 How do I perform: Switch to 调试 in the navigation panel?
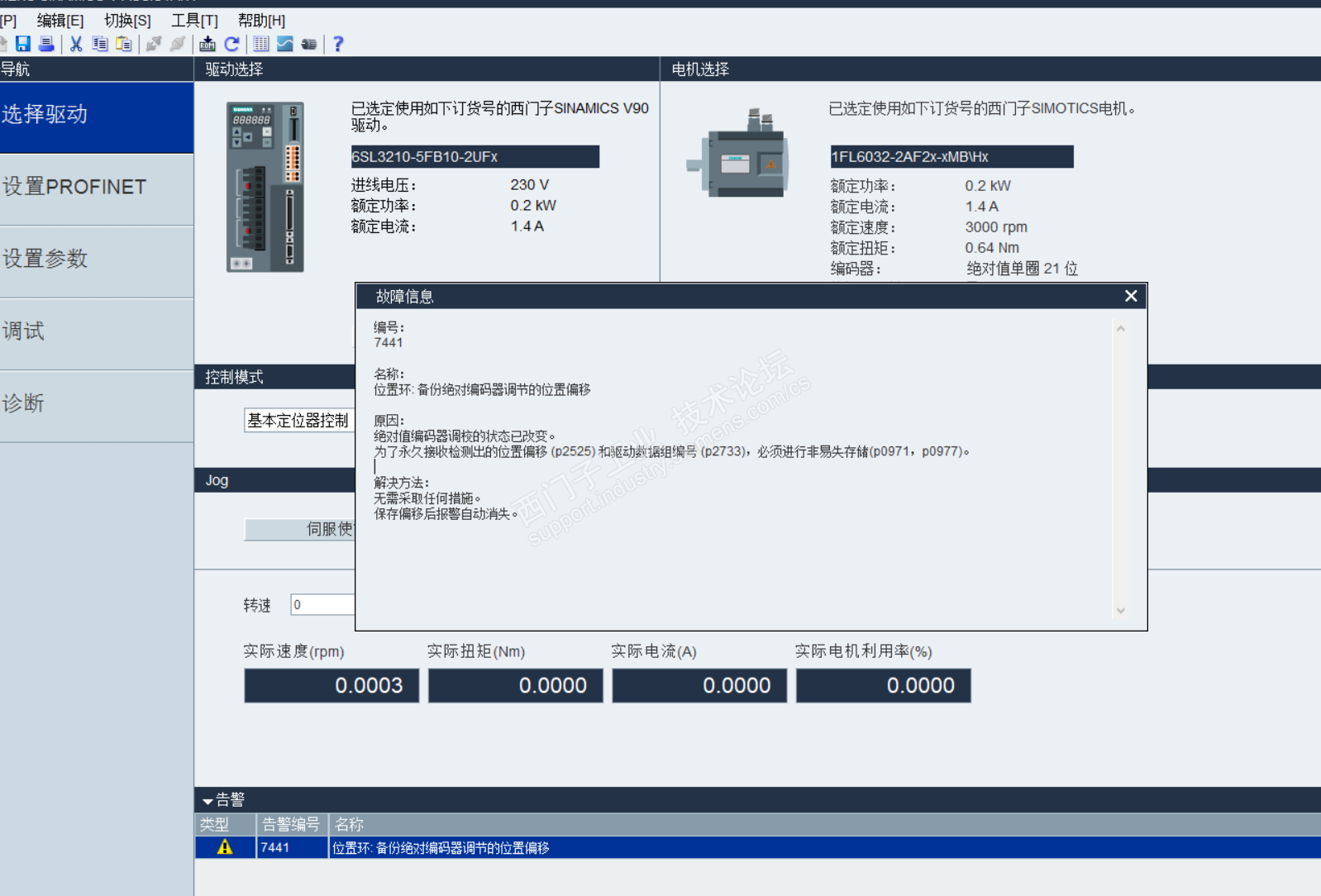(97, 334)
